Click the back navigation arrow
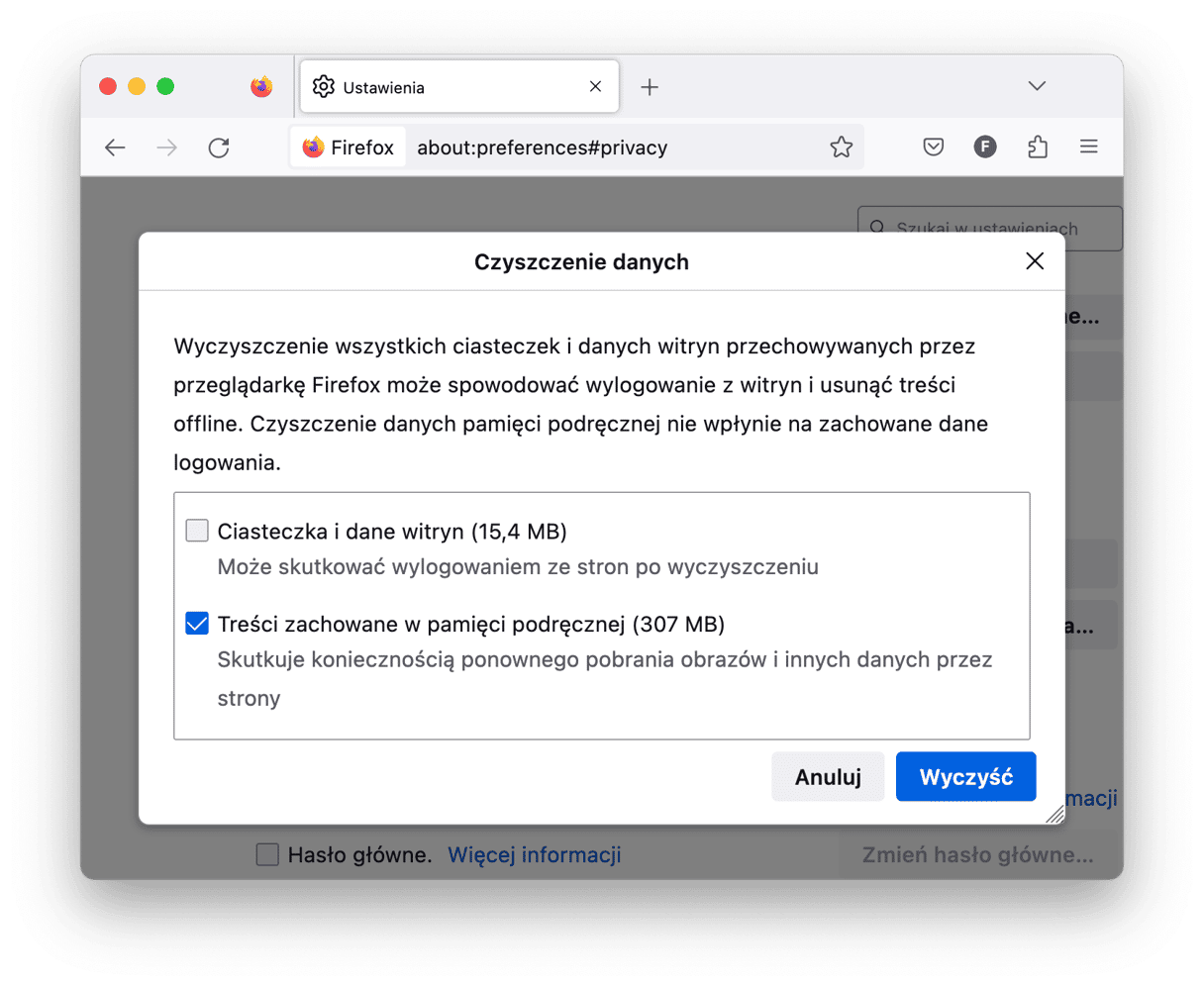This screenshot has width=1204, height=986. (x=116, y=148)
